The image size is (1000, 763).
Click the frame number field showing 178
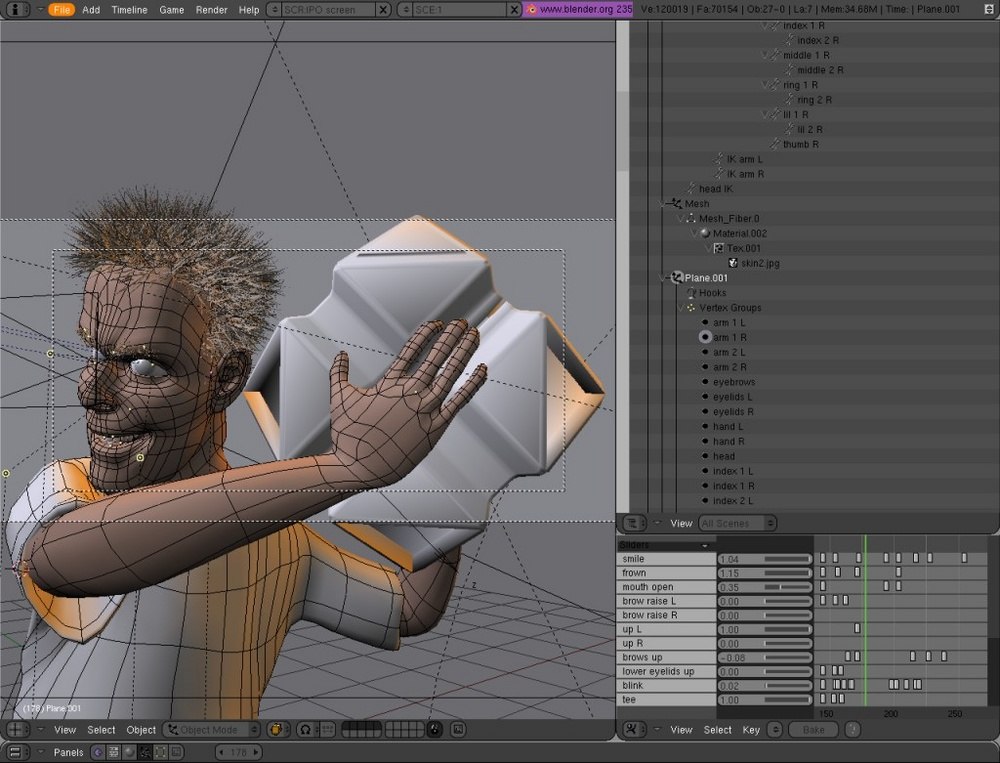tap(237, 752)
